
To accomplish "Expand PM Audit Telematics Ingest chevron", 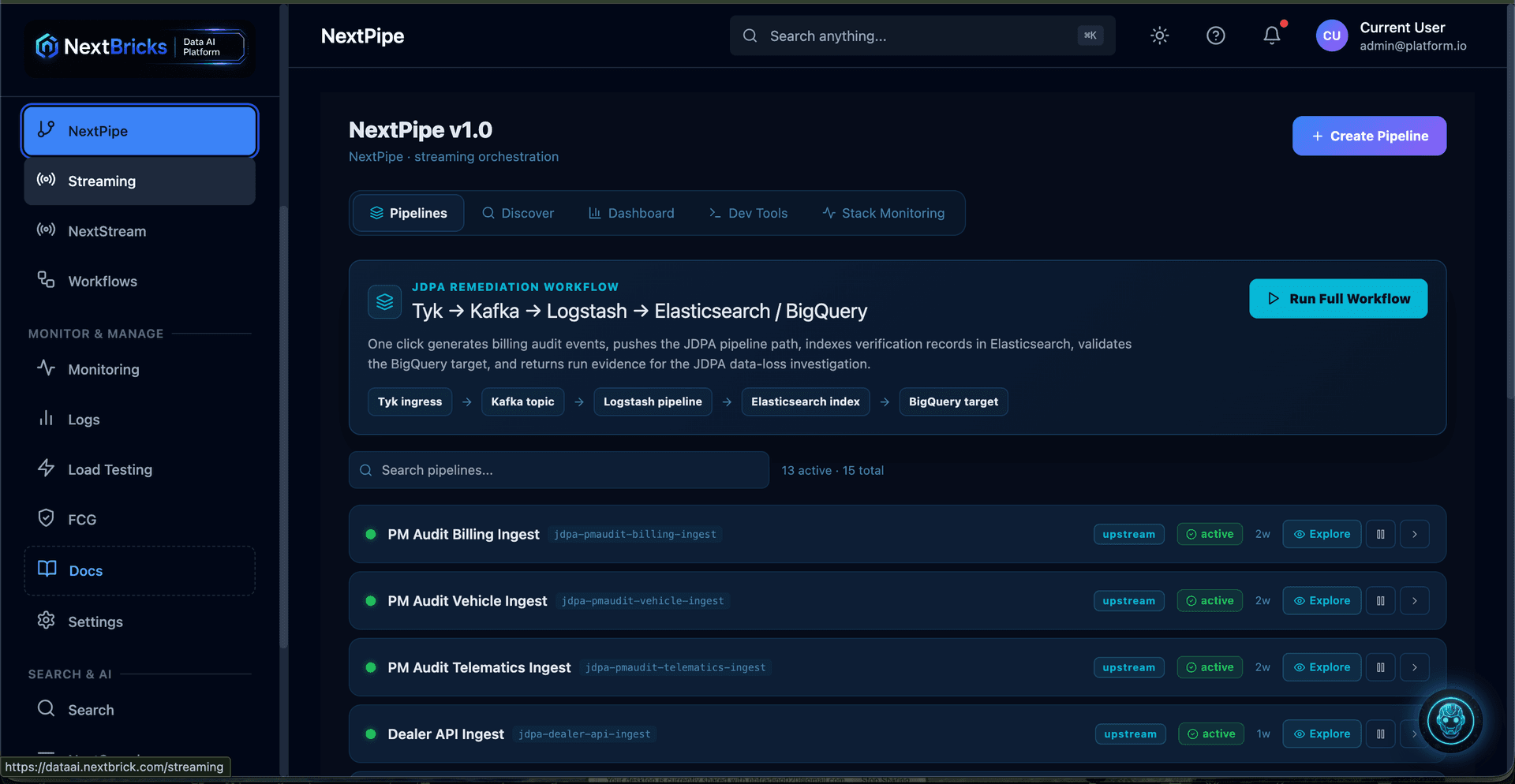I will point(1415,667).
